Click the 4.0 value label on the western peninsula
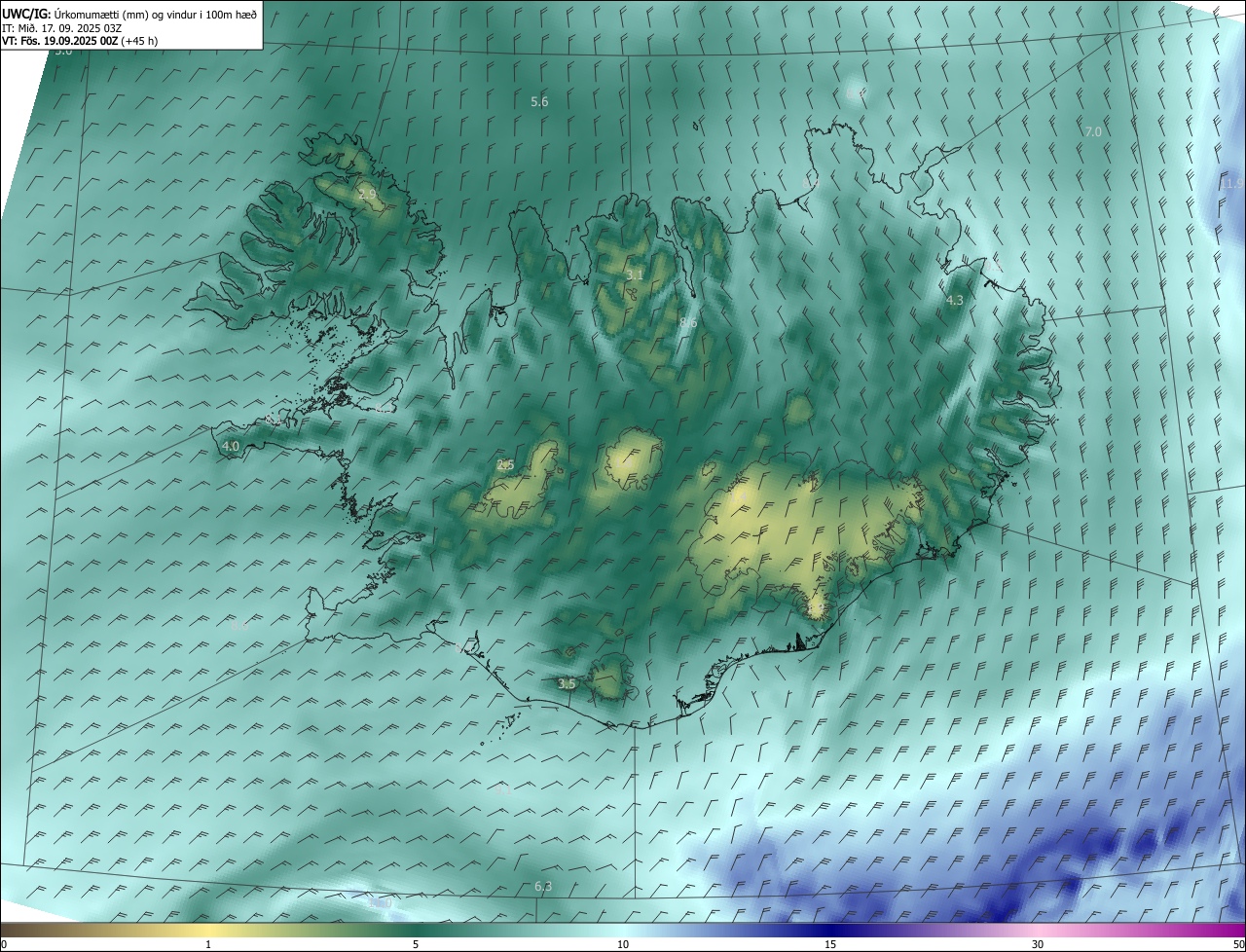This screenshot has width=1246, height=952. [231, 446]
